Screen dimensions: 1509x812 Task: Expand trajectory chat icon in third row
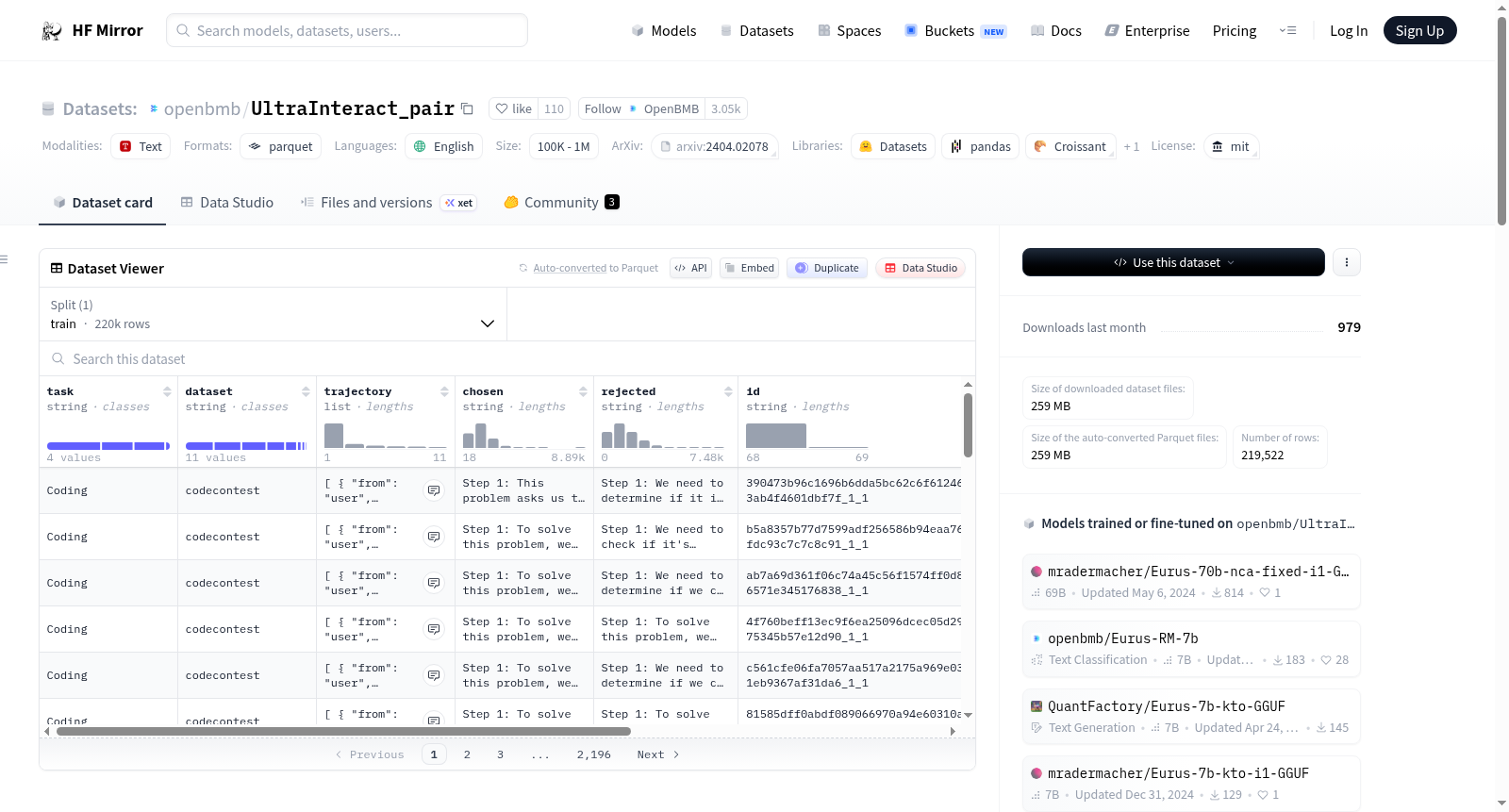click(434, 583)
